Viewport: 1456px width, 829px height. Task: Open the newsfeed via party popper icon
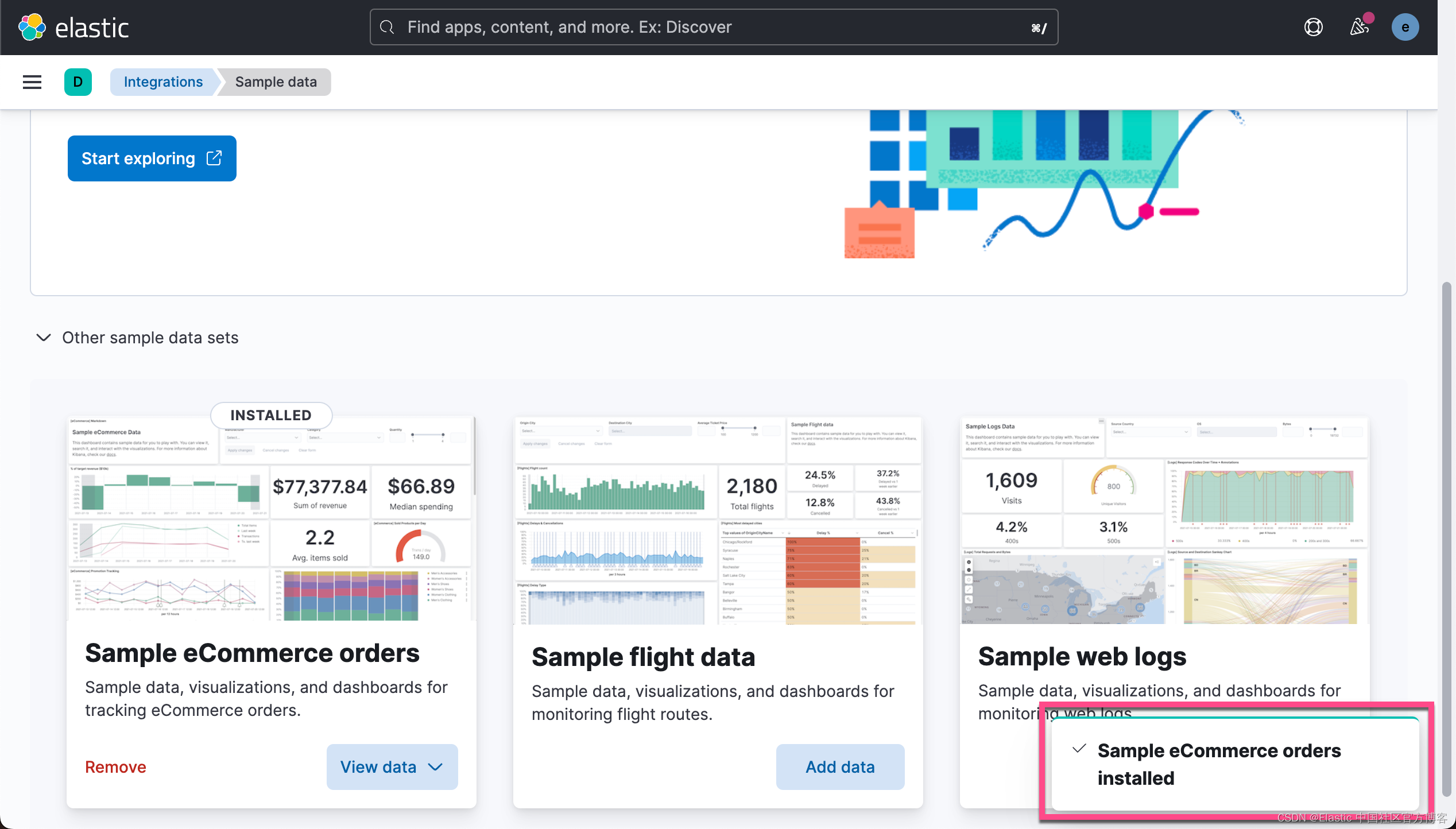1359,26
